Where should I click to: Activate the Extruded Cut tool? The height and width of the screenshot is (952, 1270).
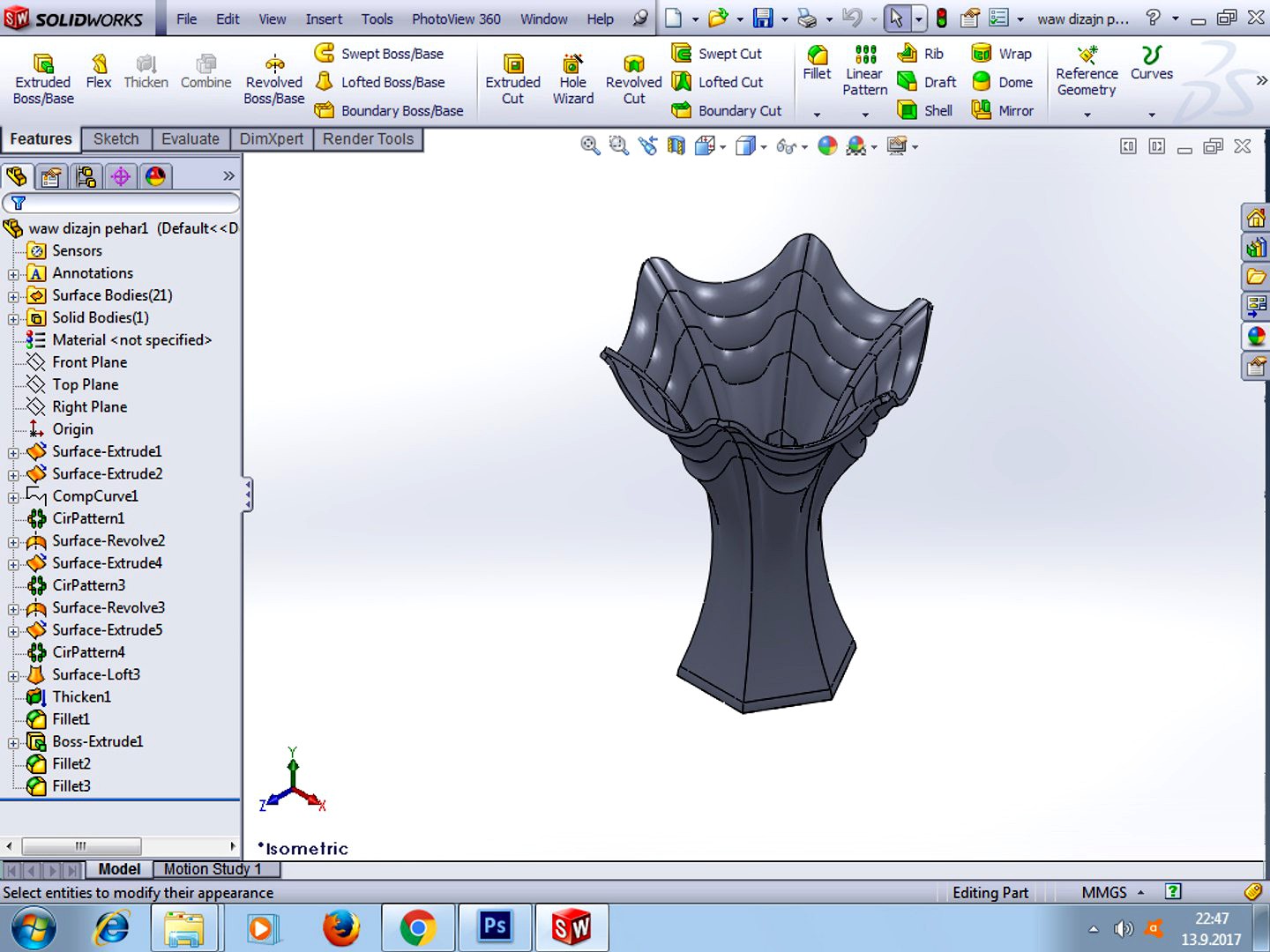[513, 78]
